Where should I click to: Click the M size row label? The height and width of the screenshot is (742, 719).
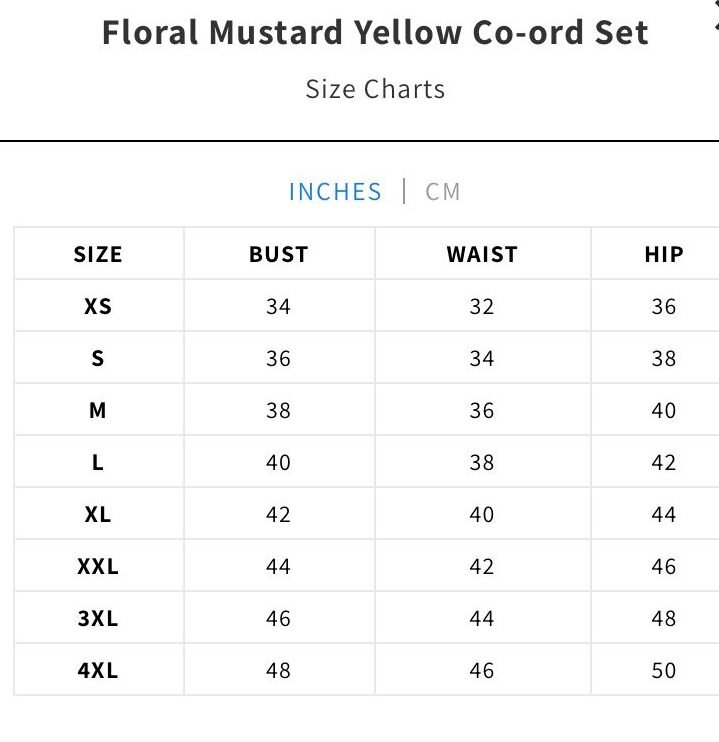click(x=98, y=410)
